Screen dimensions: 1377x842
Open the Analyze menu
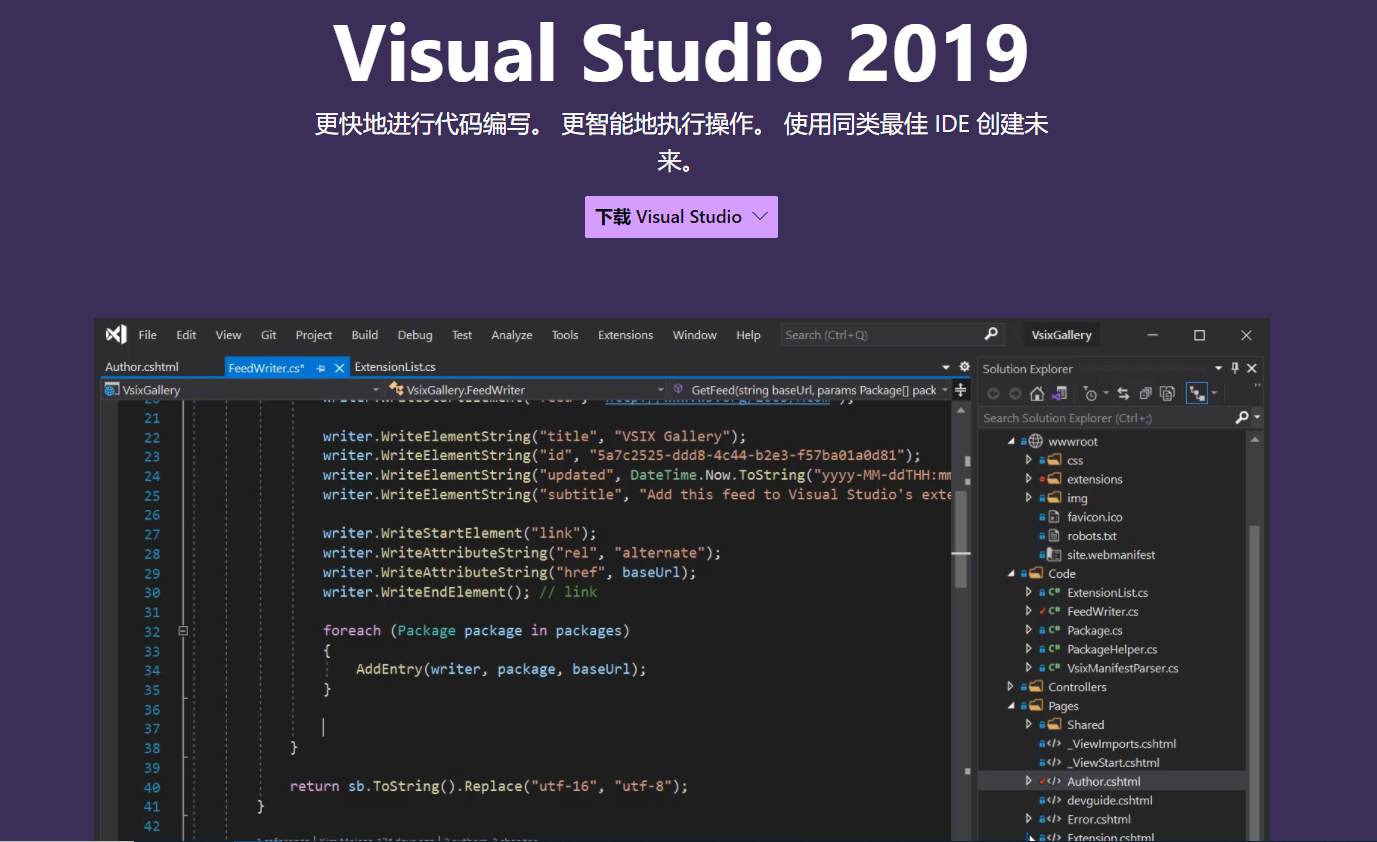click(x=512, y=335)
